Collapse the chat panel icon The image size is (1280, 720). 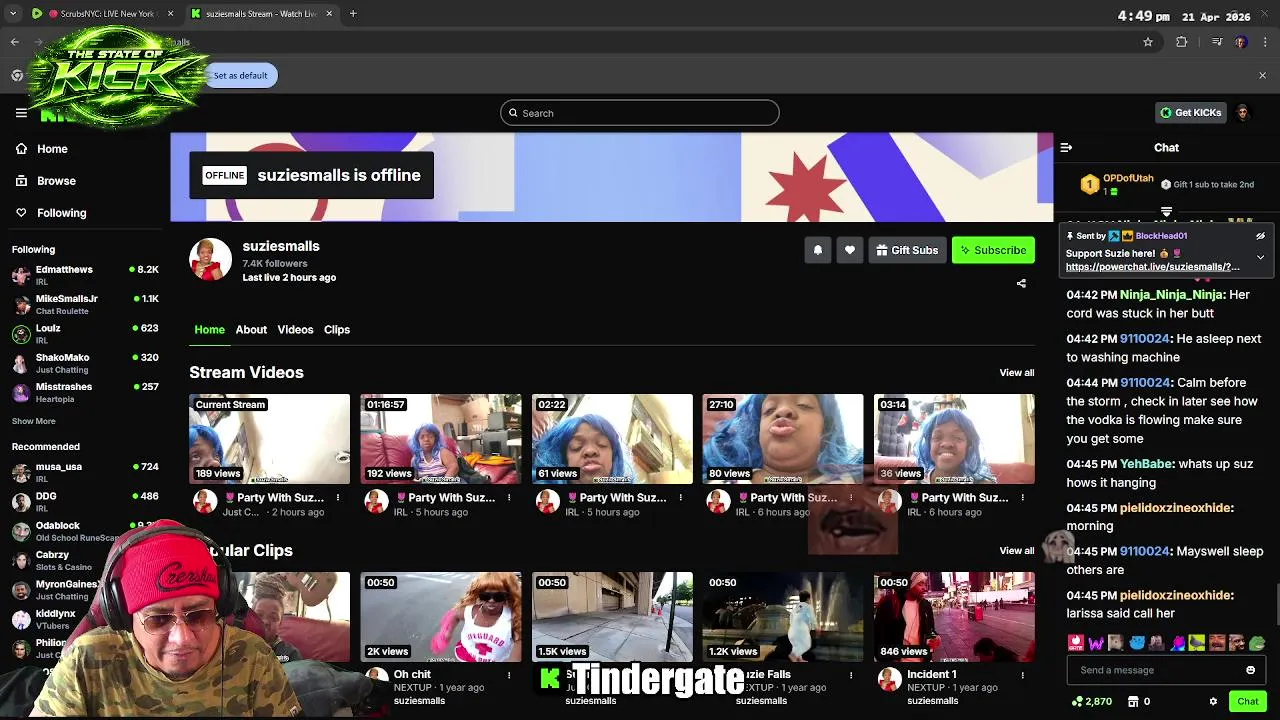pyautogui.click(x=1066, y=147)
